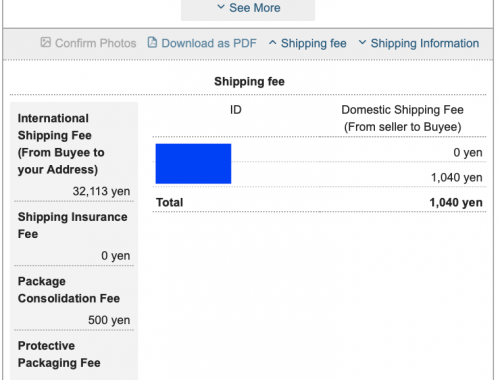The width and height of the screenshot is (500, 380).
Task: Select the 32,113 yen international shipping amount
Action: (x=101, y=191)
